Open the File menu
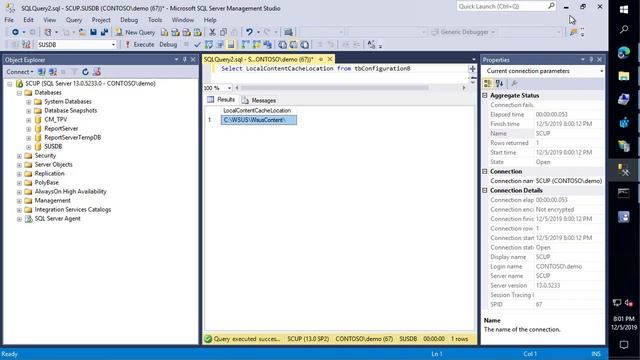This screenshot has width=640, height=360. (x=9, y=20)
